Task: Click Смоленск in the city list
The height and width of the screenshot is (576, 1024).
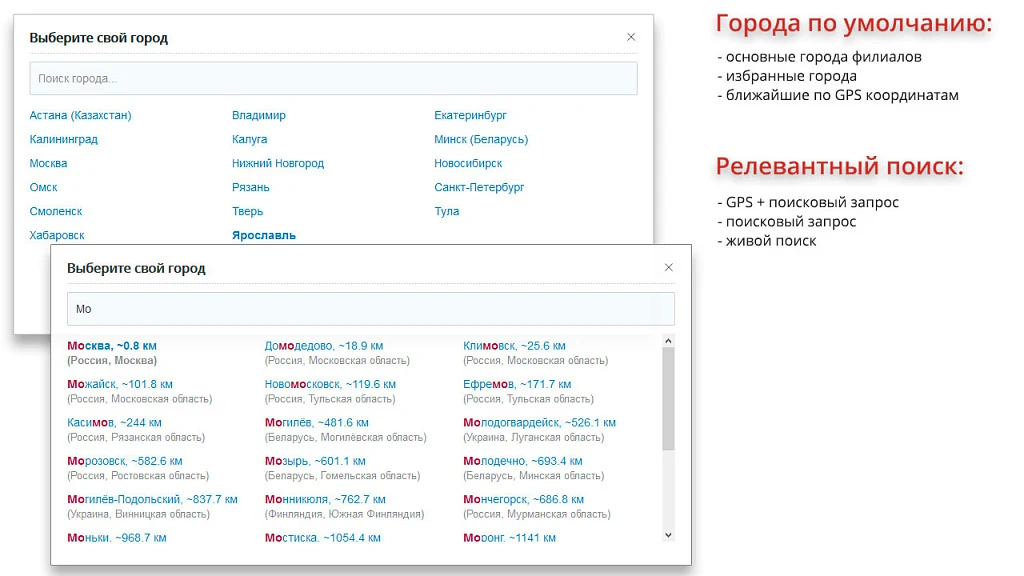Action: (x=56, y=212)
